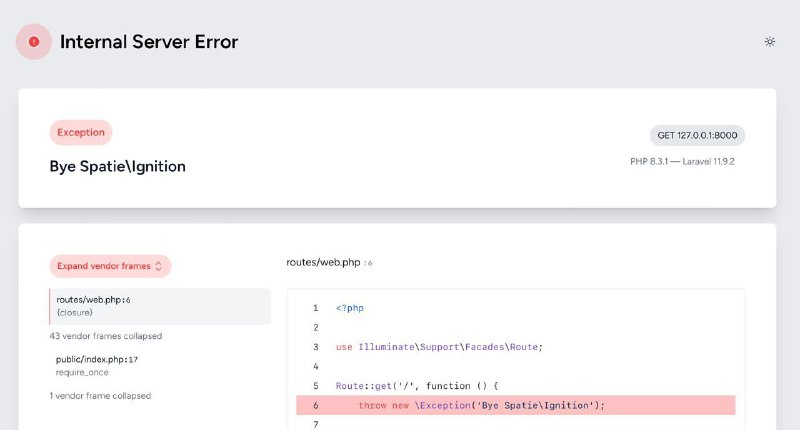Click the Exception badge label
Screen dimensions: 800x430
[x=81, y=133]
